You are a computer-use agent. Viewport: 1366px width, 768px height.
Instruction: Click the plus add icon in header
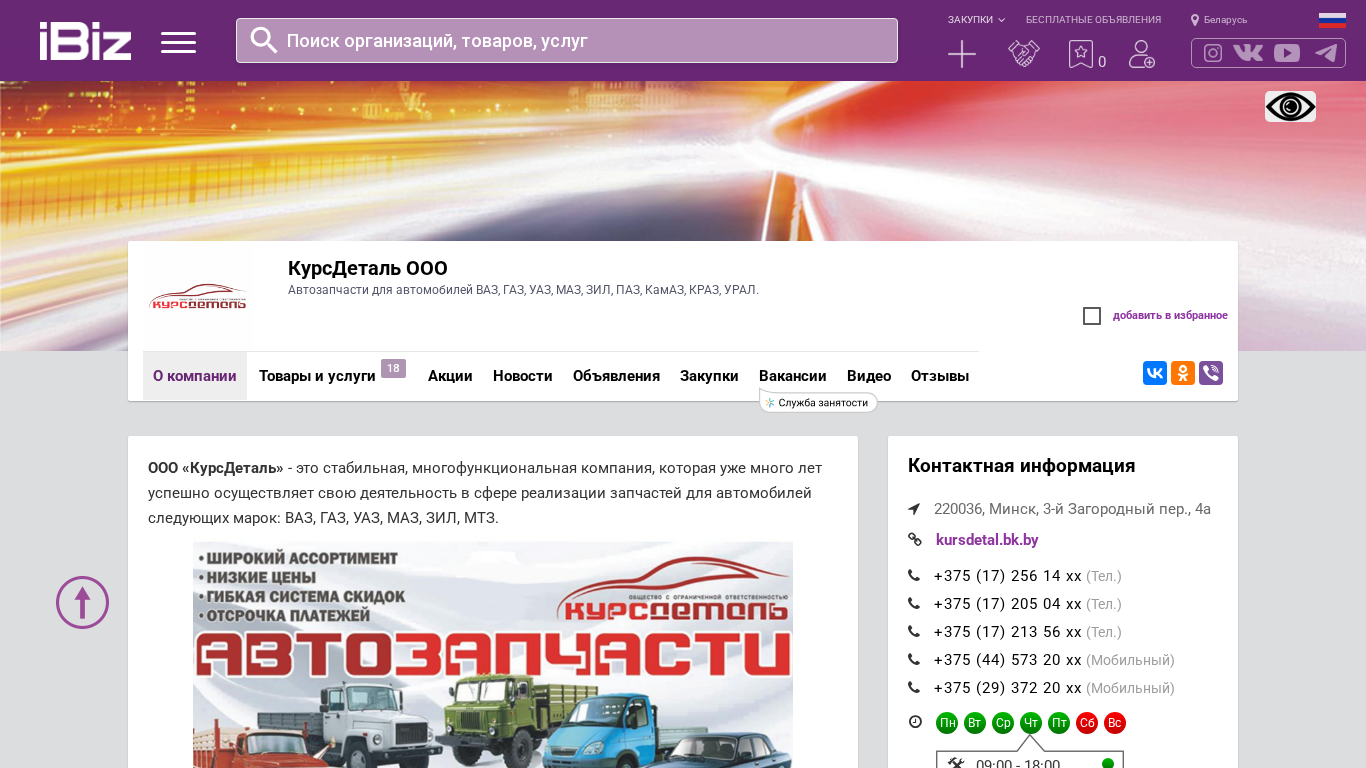(961, 54)
